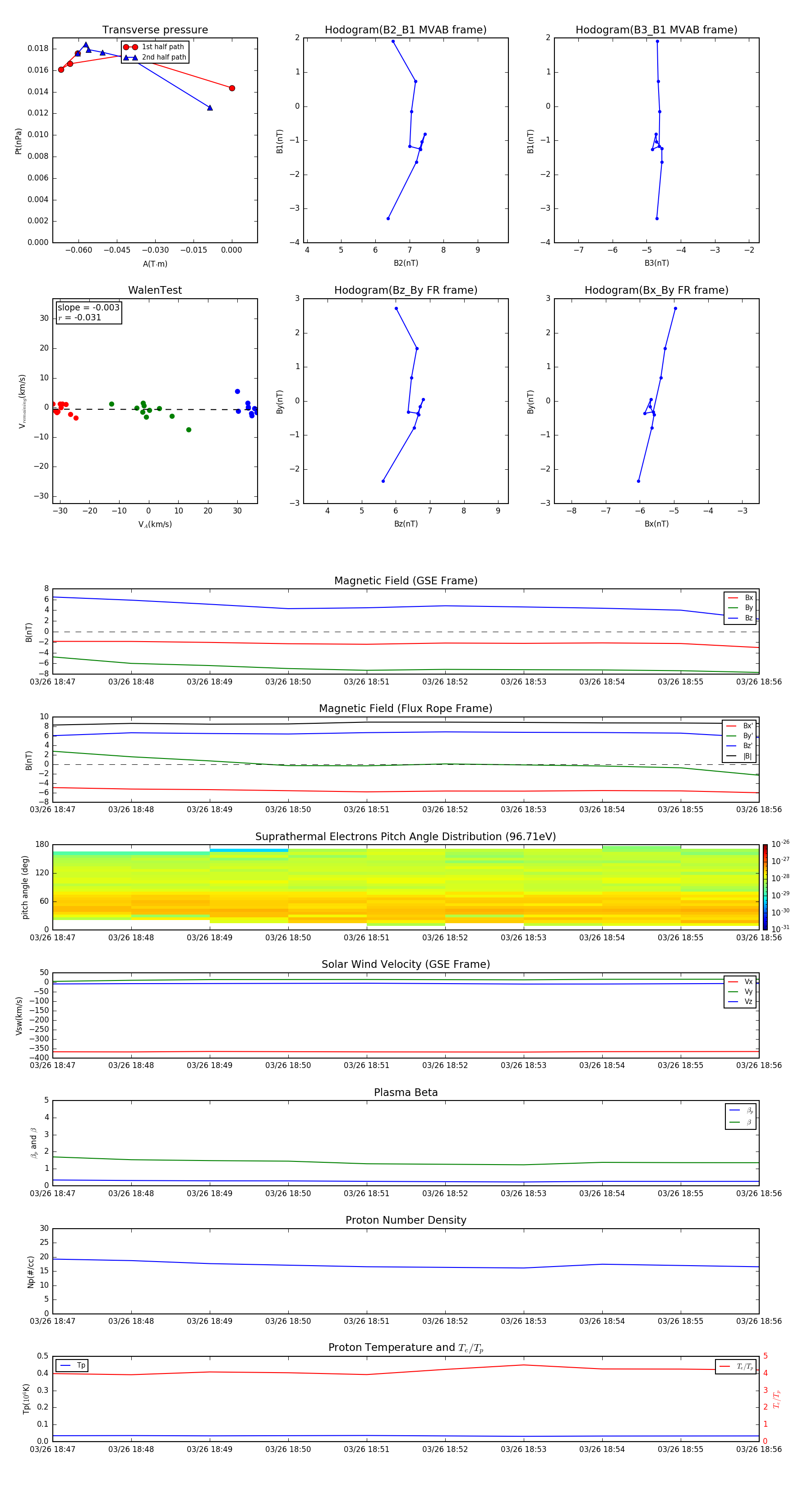Click the 'Solar Wind Velocity (GSE Frame)' title

tap(406, 965)
